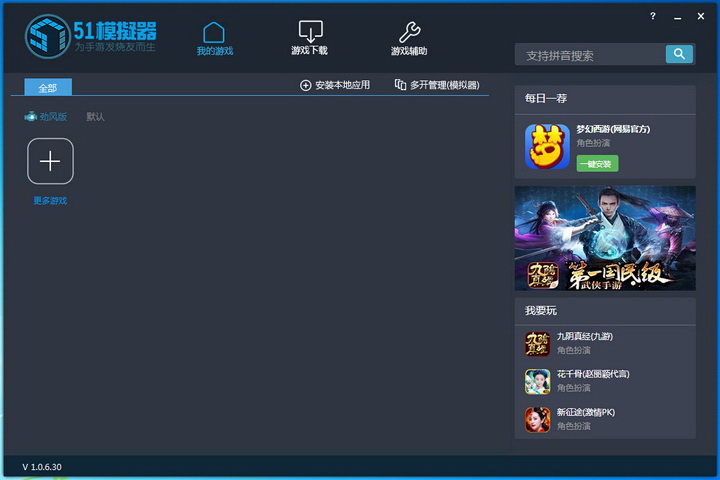Click the 我要玩 section header

point(541,311)
